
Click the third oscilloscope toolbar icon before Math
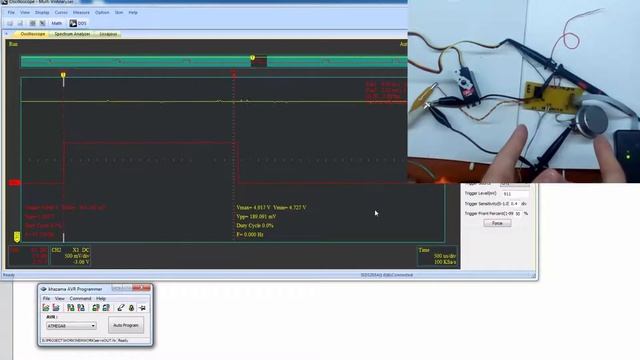click(x=33, y=23)
